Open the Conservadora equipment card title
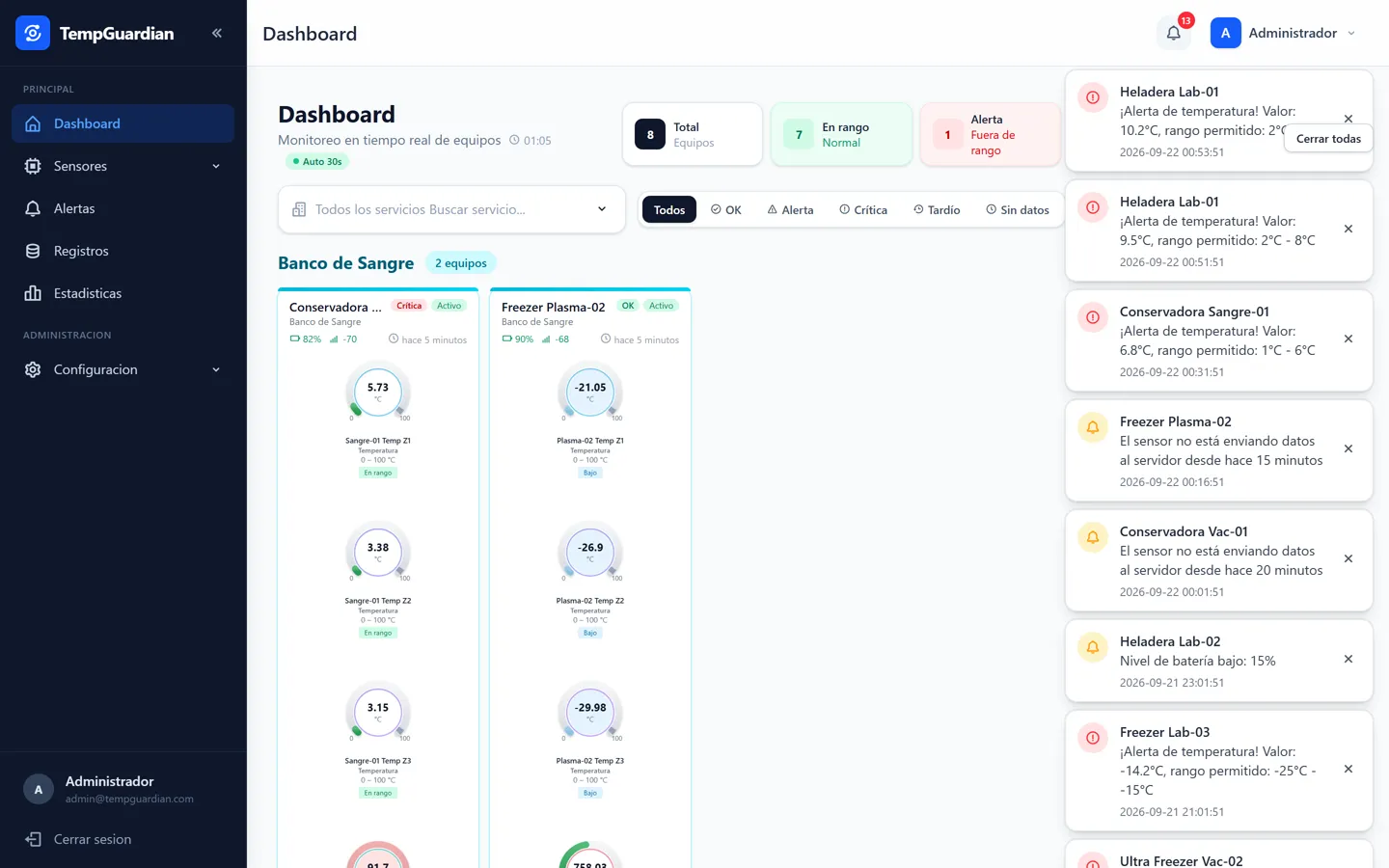Image resolution: width=1389 pixels, height=868 pixels. [x=336, y=308]
